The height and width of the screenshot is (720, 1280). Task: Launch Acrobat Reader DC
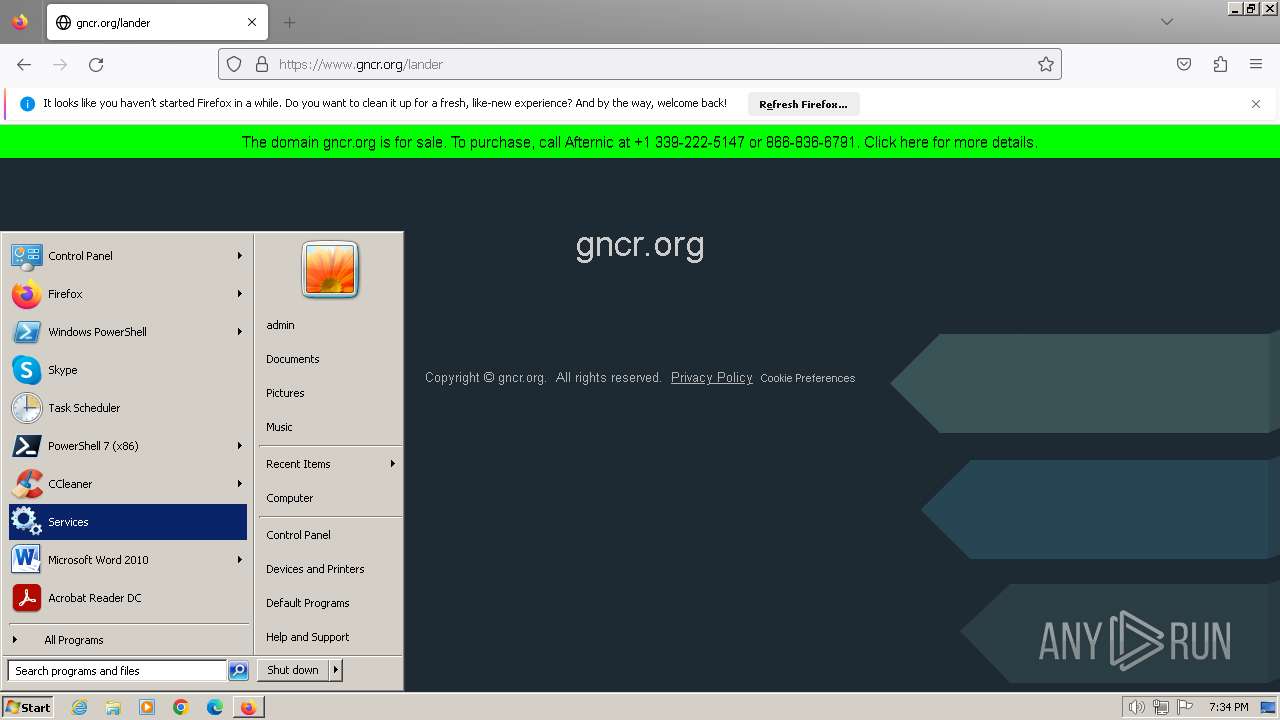pyautogui.click(x=128, y=598)
